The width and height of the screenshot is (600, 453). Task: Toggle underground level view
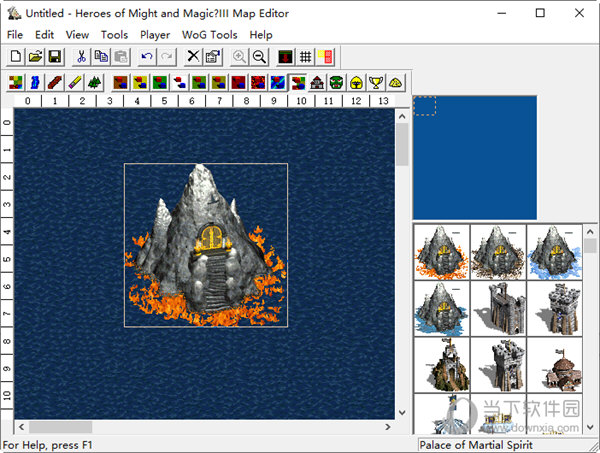point(285,57)
